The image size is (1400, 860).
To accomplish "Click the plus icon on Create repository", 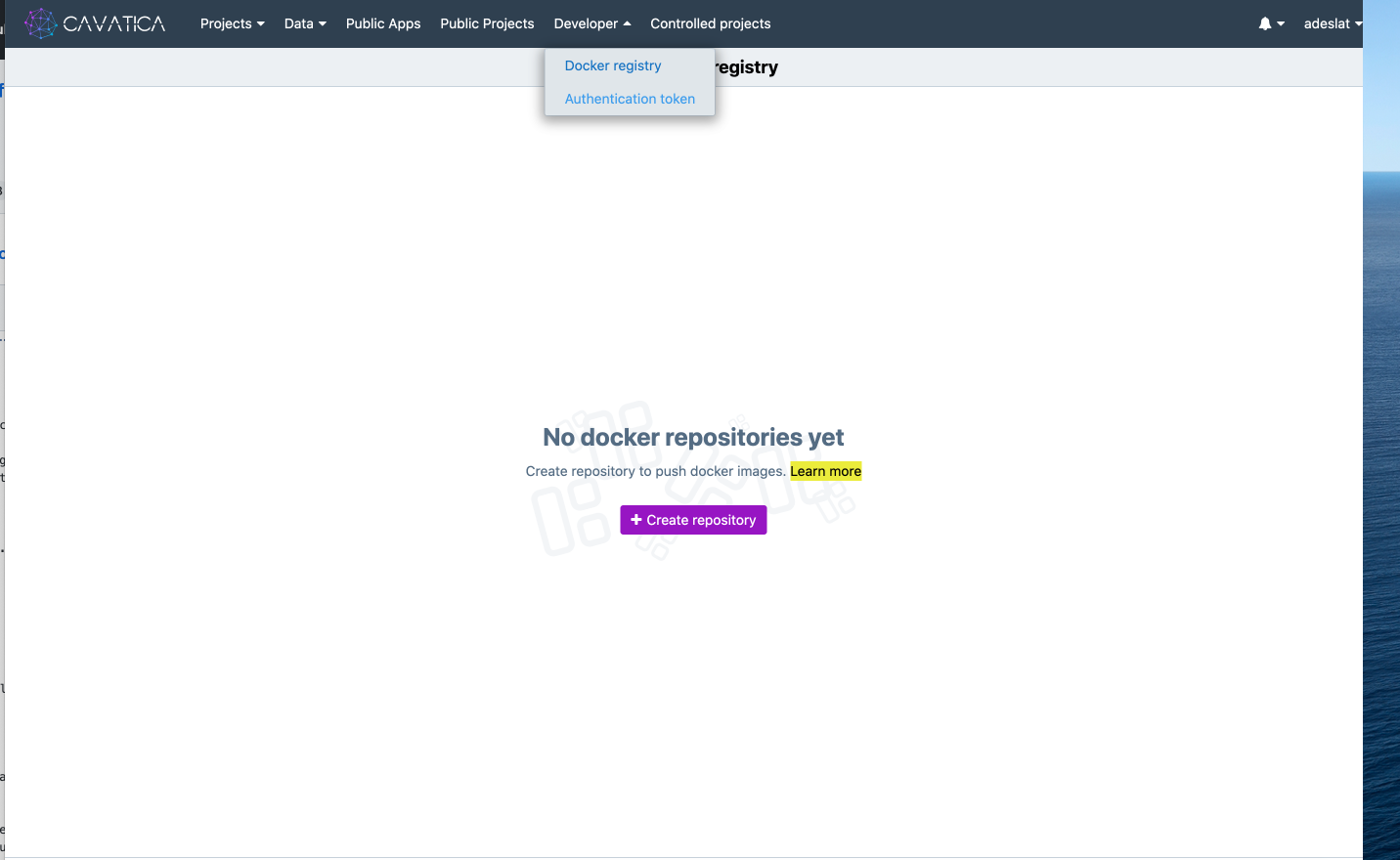I will [x=636, y=520].
